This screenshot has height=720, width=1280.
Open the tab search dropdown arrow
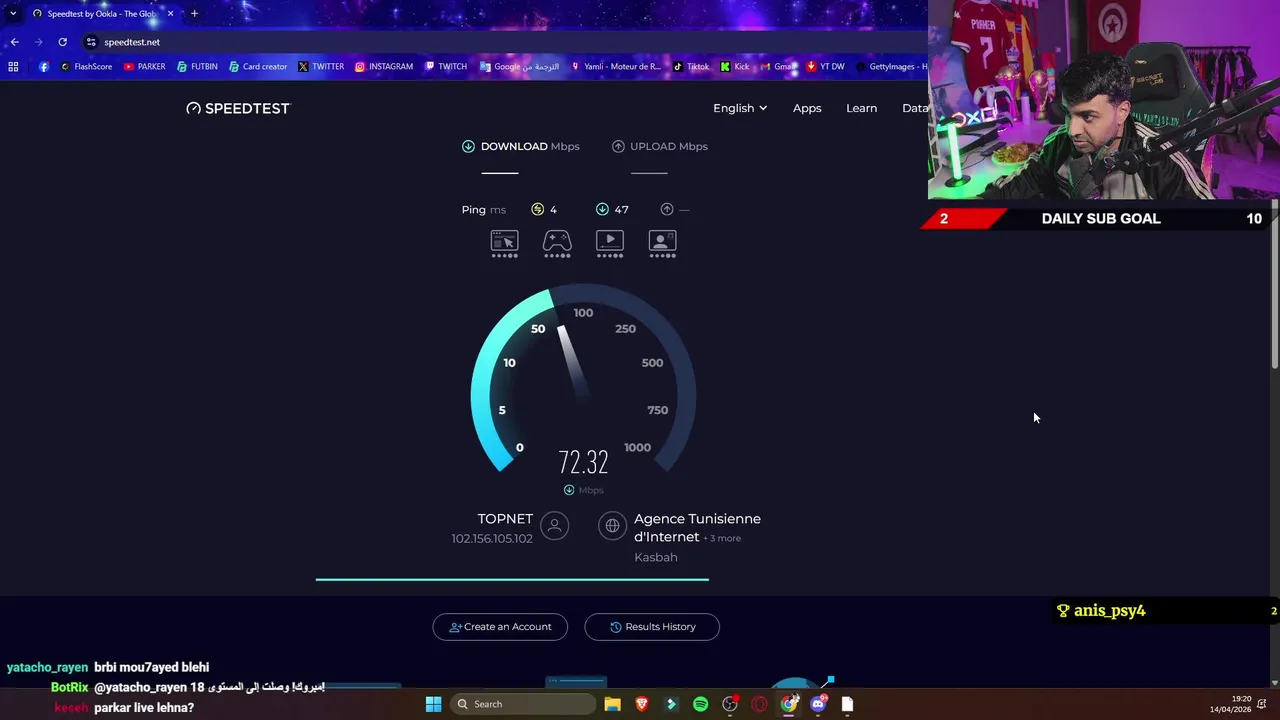[x=13, y=14]
